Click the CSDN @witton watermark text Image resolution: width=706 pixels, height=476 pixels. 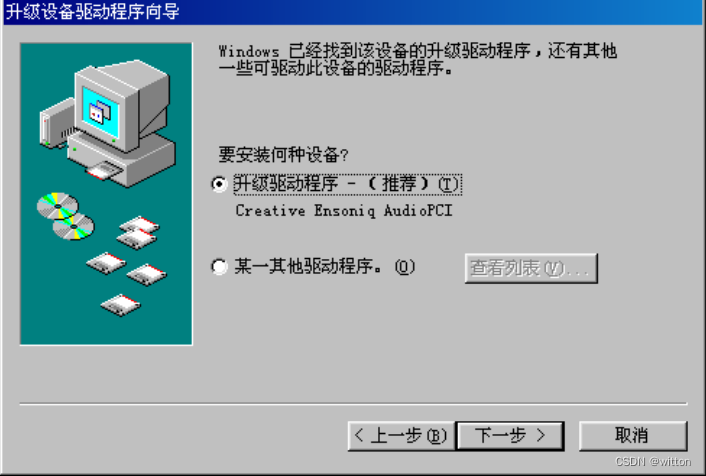(x=653, y=462)
